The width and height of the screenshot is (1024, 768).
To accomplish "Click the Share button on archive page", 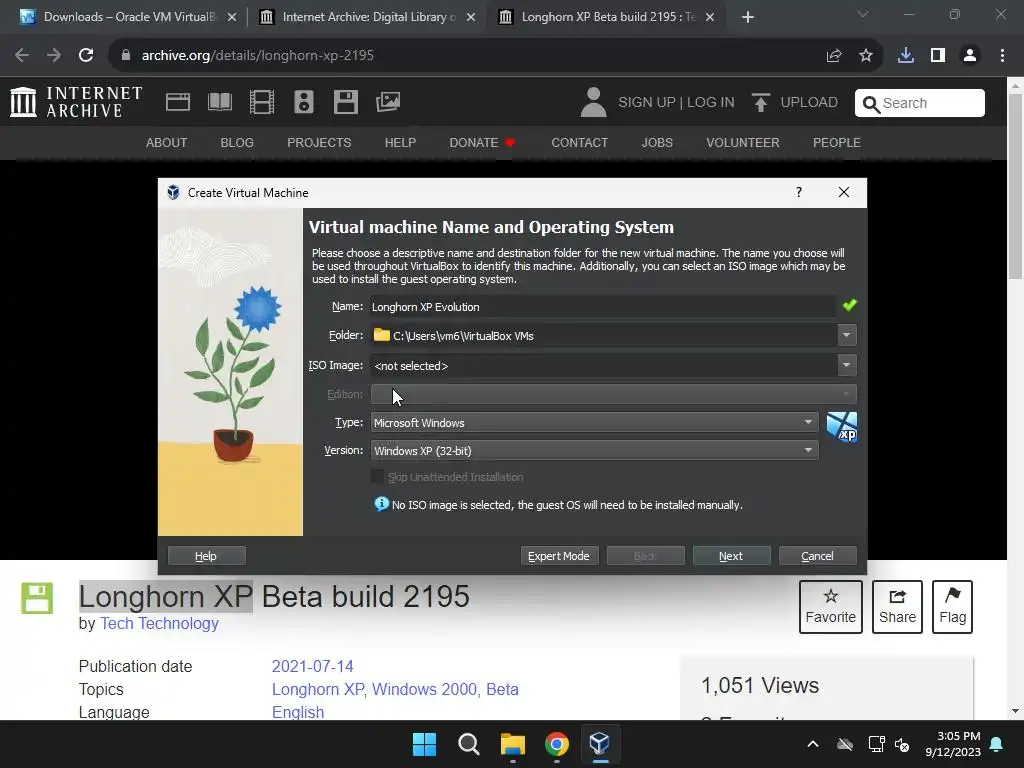I will [x=897, y=607].
